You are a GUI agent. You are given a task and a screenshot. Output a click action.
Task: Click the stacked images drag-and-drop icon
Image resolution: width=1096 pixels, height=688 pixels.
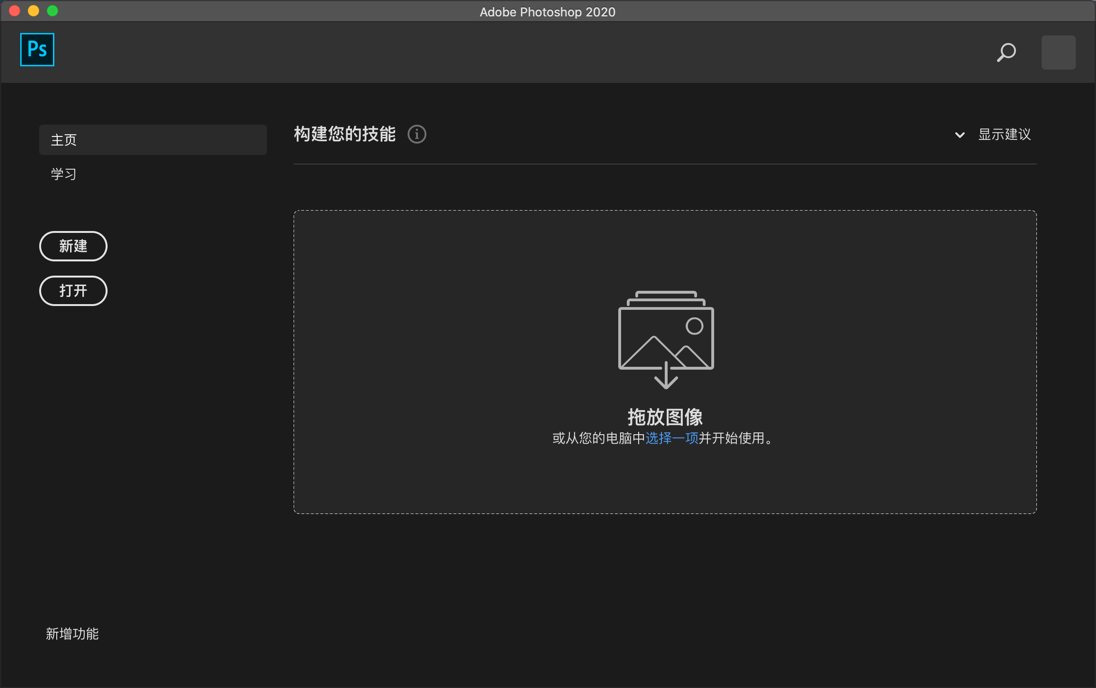[666, 339]
